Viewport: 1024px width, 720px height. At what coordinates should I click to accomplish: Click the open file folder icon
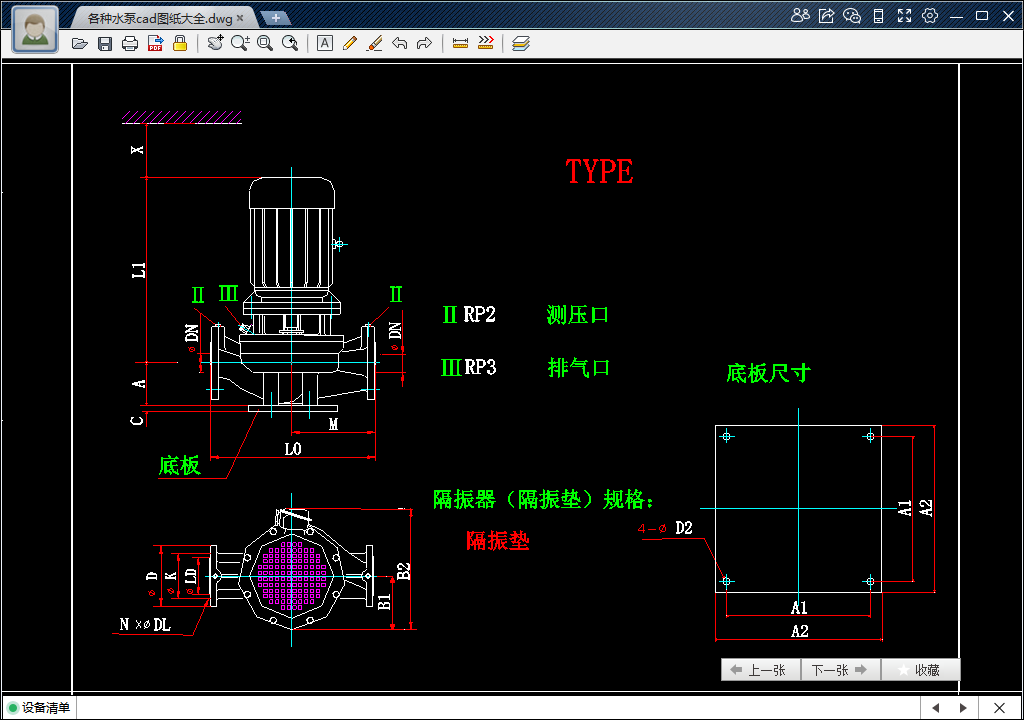point(80,43)
